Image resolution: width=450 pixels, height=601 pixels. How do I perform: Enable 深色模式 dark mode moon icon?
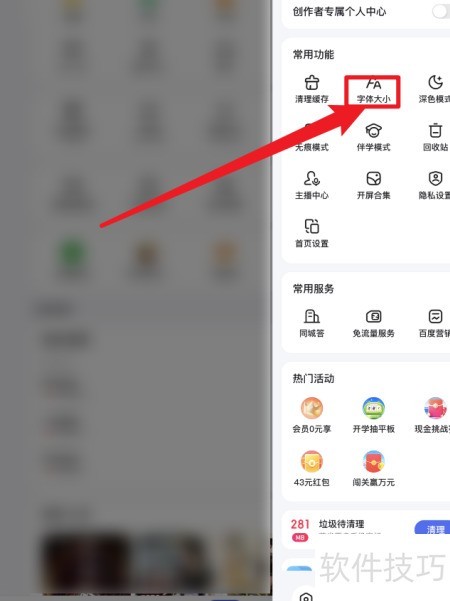(435, 90)
